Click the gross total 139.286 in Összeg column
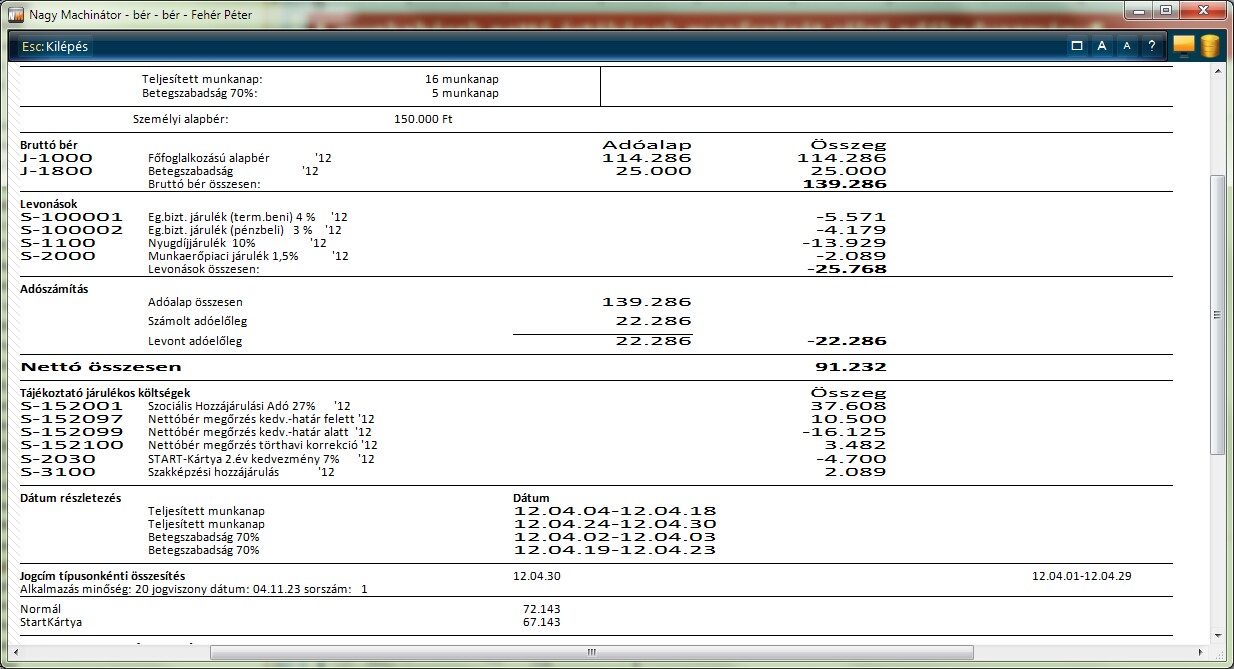Screen dimensions: 1234x669 coord(845,184)
